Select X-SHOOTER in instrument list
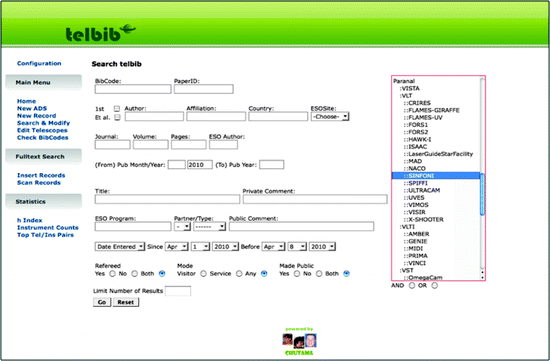Image resolution: width=550 pixels, height=361 pixels. [423, 220]
